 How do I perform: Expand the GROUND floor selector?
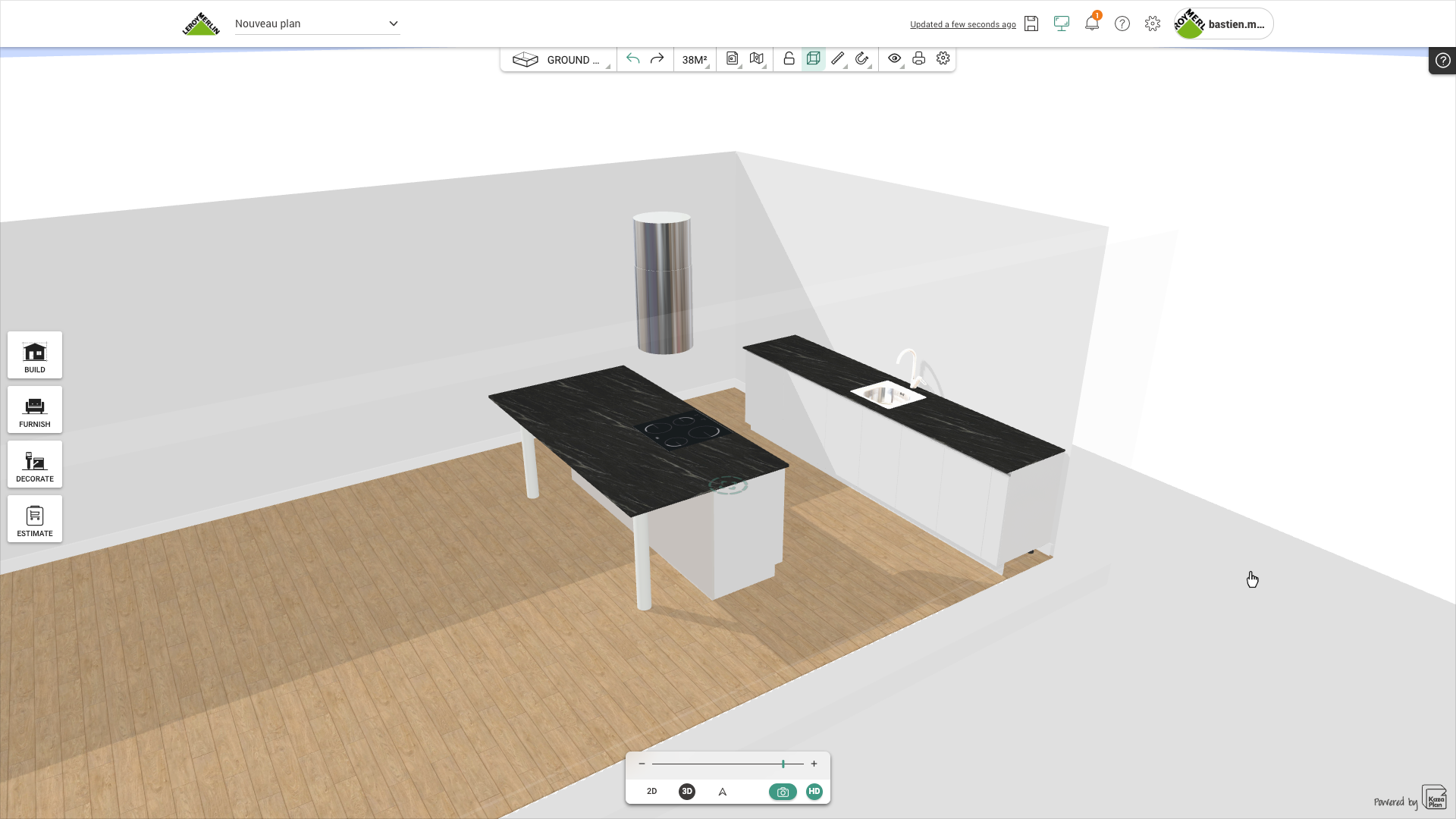[x=559, y=59]
